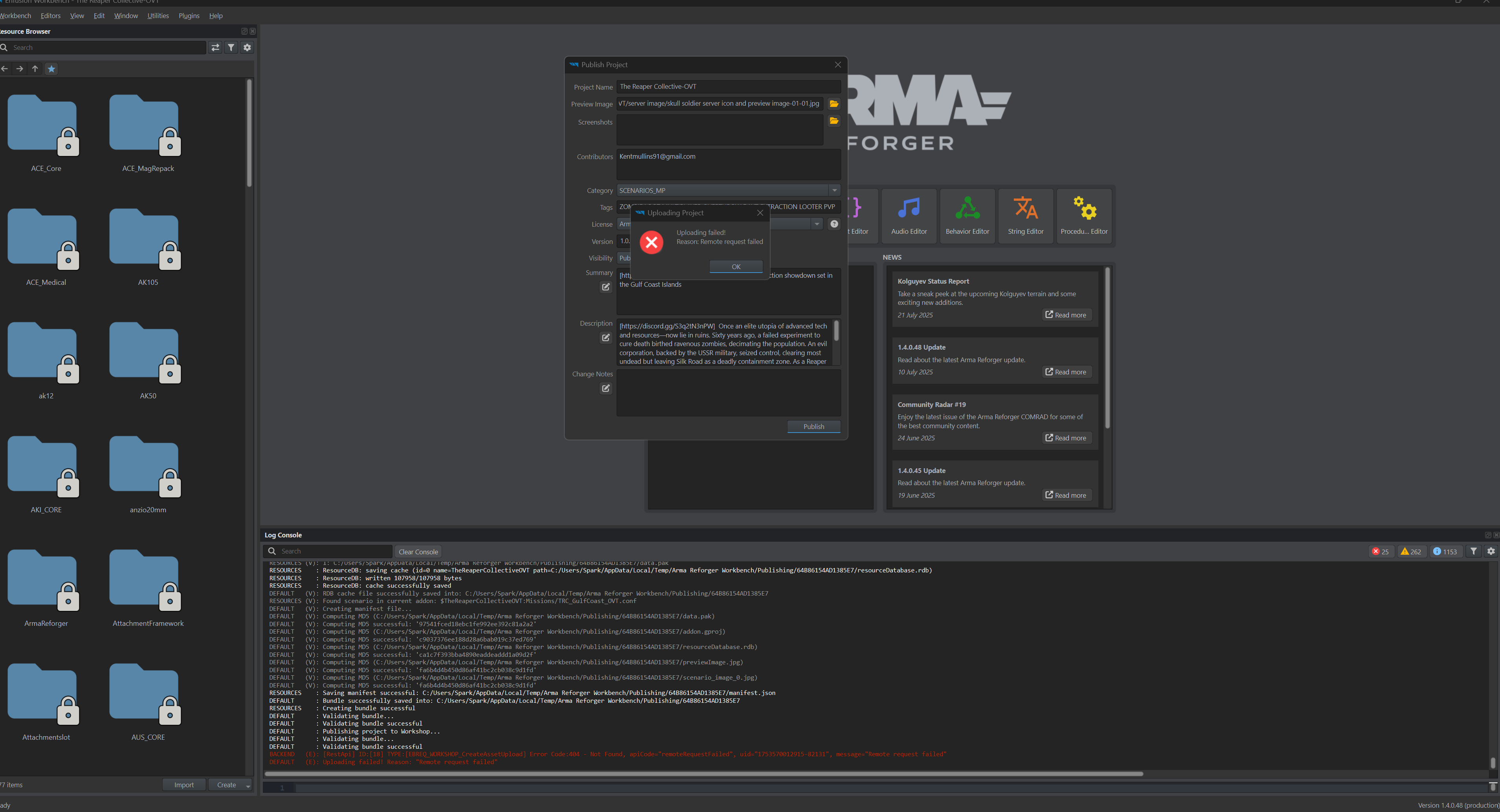Viewport: 1500px width, 812px height.
Task: Click the Description field scrollbar
Action: 836,331
